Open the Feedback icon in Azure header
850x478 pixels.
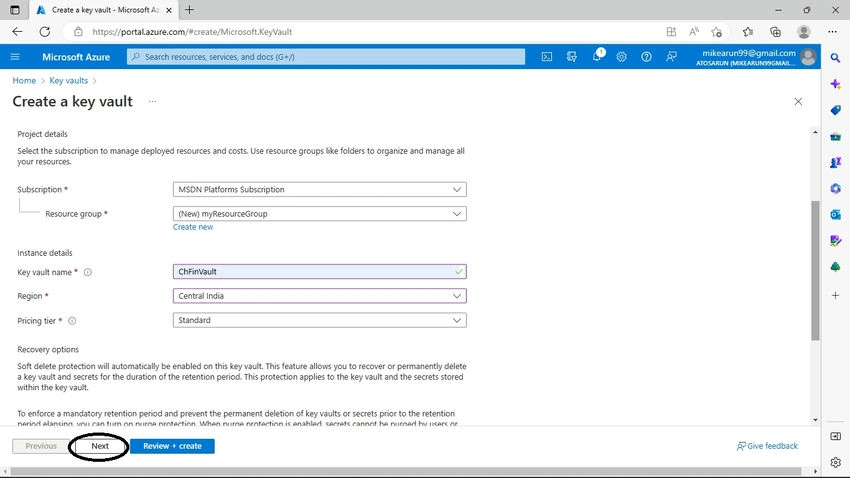tap(671, 56)
